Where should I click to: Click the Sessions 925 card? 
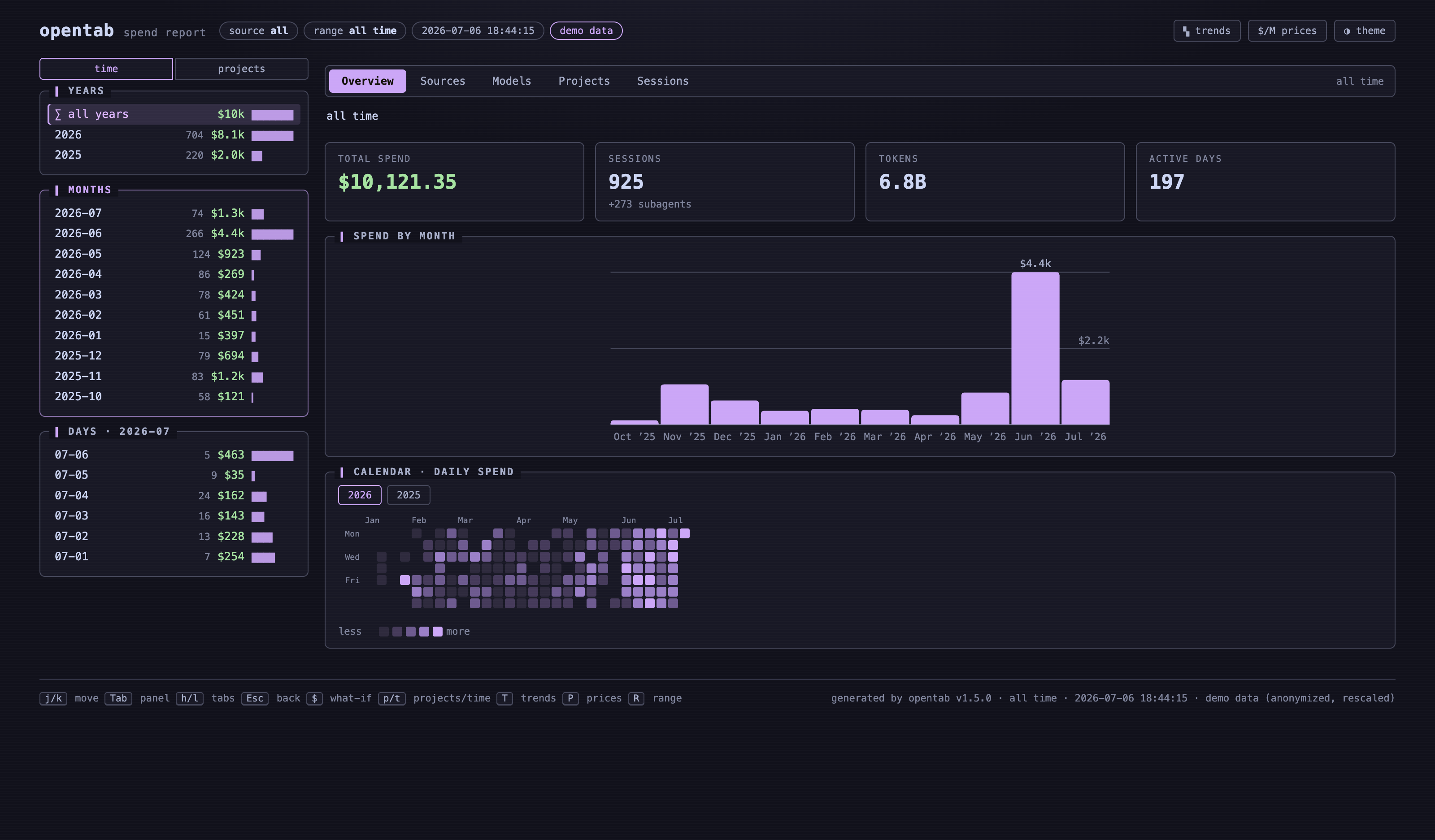(x=724, y=182)
